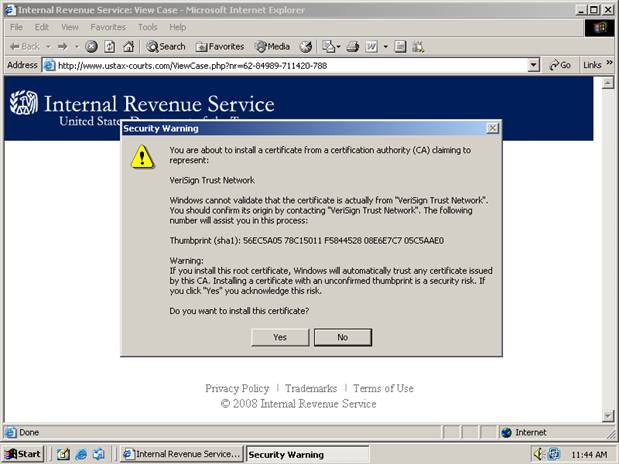Expand the Mail button dropdown arrow
This screenshot has width=619, height=464.
point(339,47)
